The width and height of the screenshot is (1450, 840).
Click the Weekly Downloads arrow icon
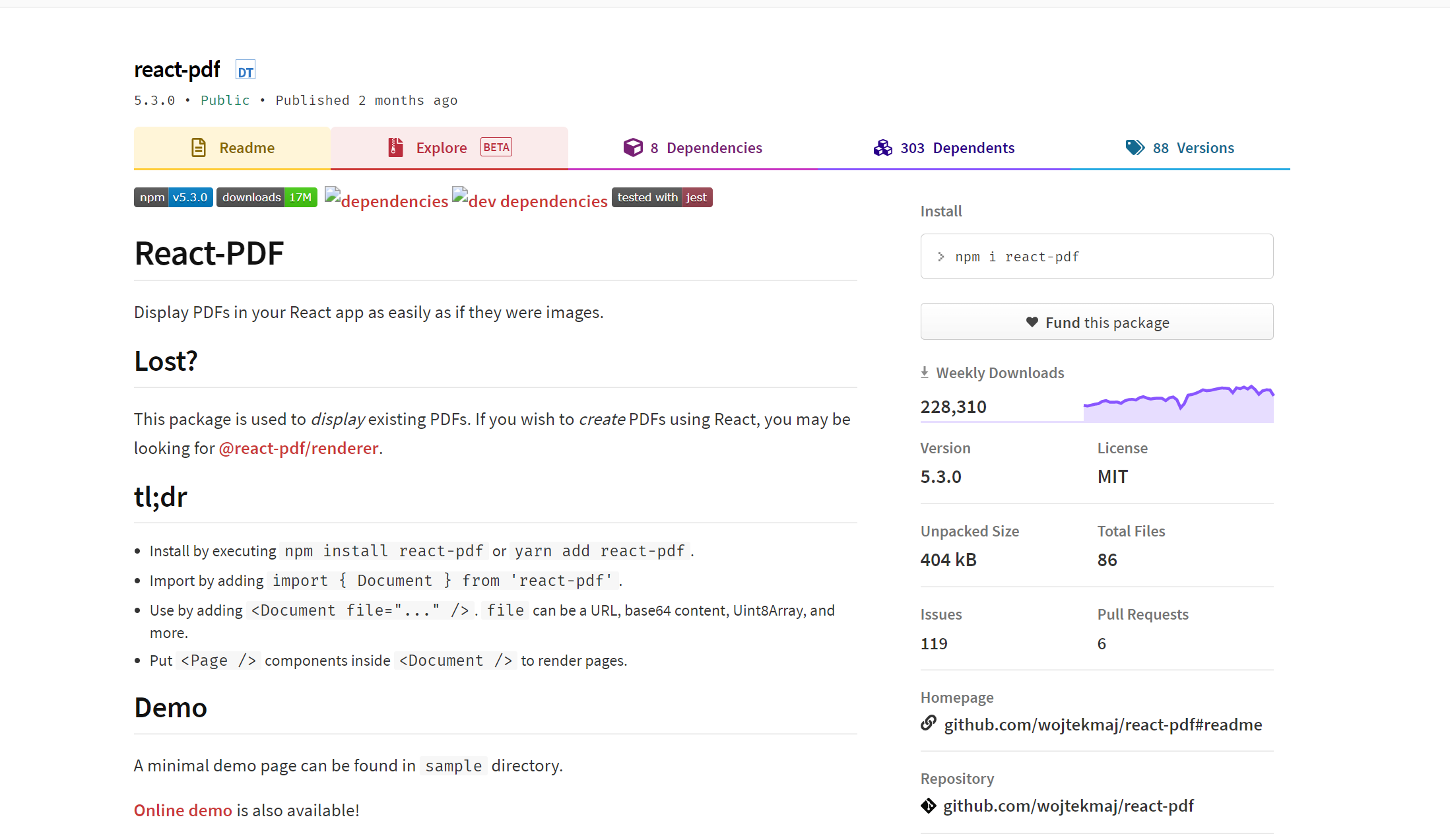click(x=925, y=373)
